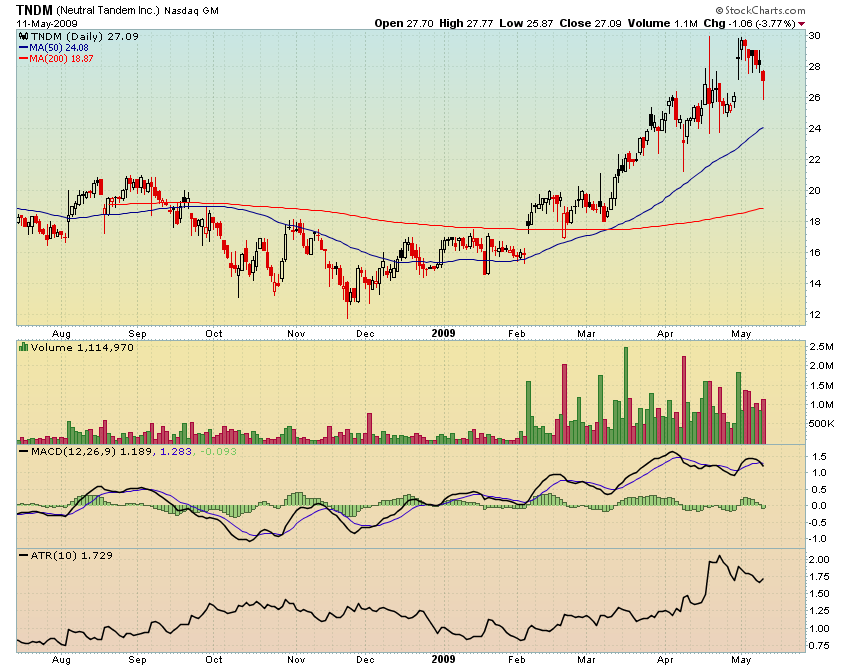The image size is (850, 668).
Task: Click the '11-May-2009' chart date
Action: 47,24
